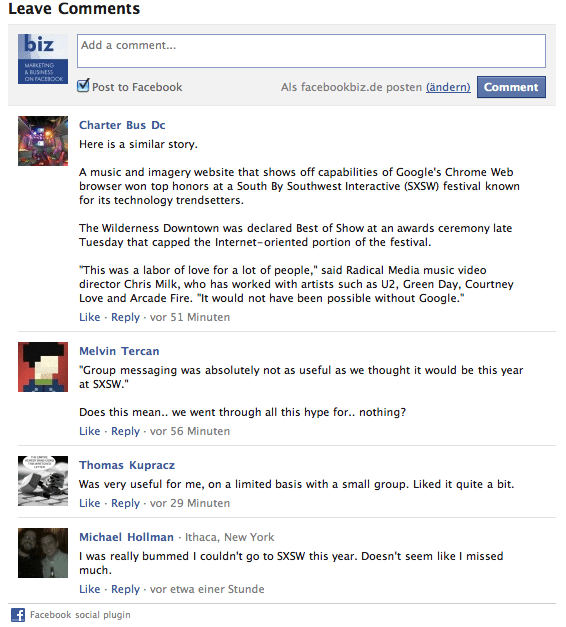Submit with the Comment button

pos(511,87)
